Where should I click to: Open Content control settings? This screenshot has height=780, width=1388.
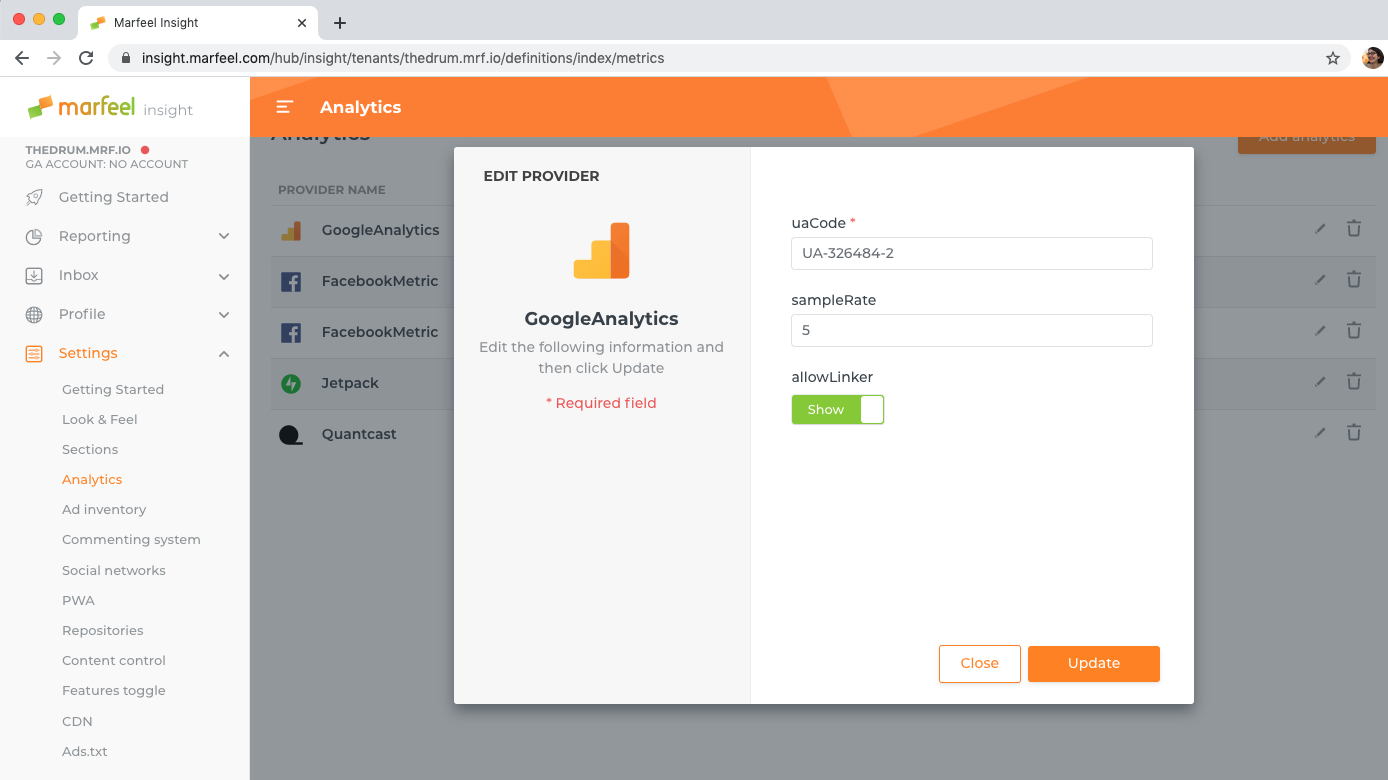click(x=114, y=660)
